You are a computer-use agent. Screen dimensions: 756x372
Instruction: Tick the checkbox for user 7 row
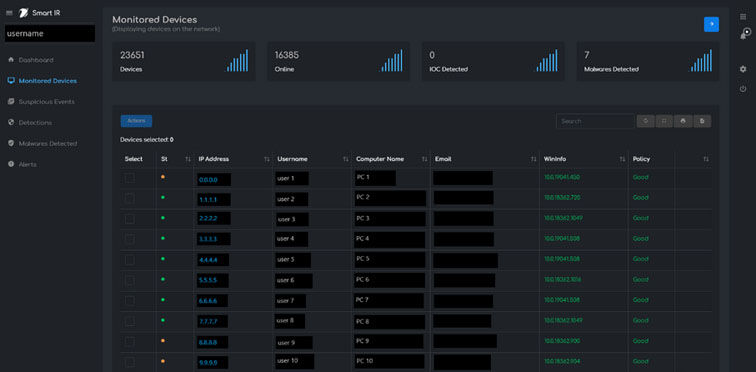(x=130, y=301)
